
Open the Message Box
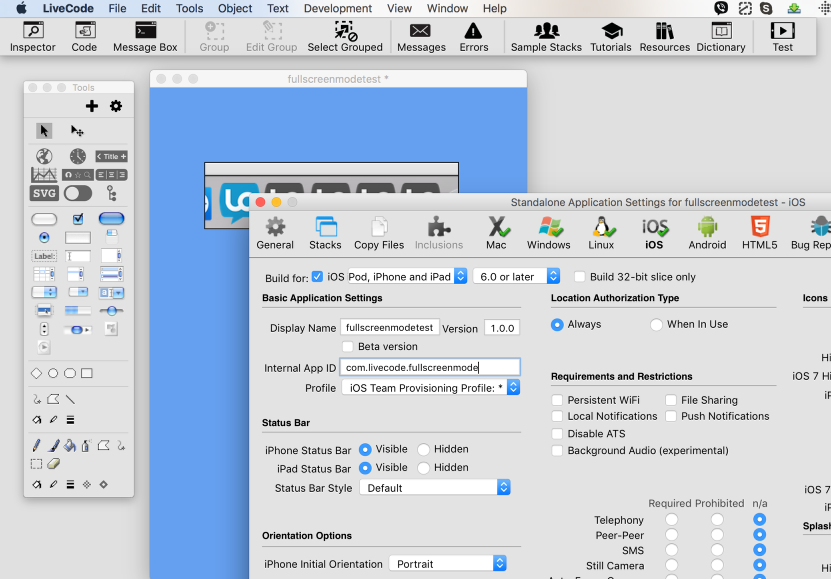tap(145, 37)
